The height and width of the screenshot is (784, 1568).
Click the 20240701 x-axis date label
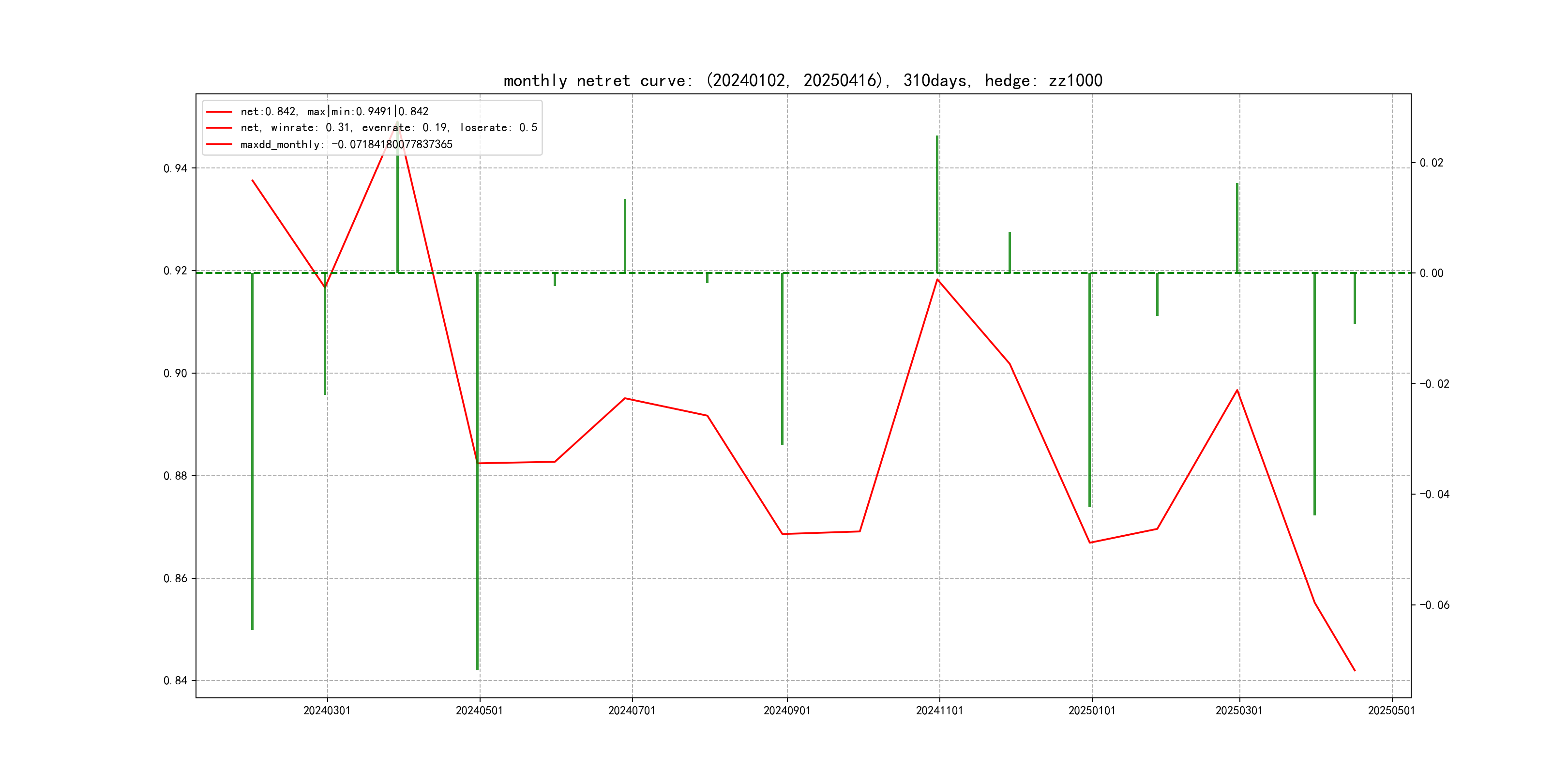pyautogui.click(x=632, y=710)
